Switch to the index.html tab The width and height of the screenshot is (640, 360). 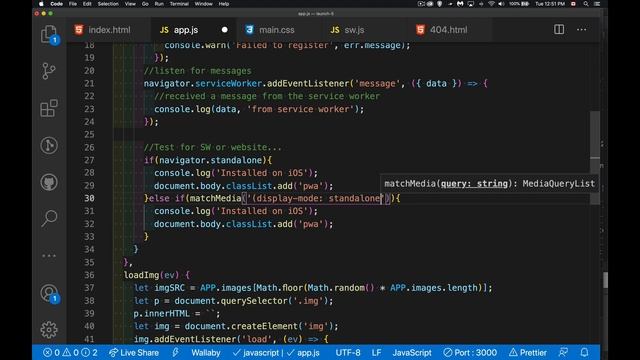click(x=109, y=30)
